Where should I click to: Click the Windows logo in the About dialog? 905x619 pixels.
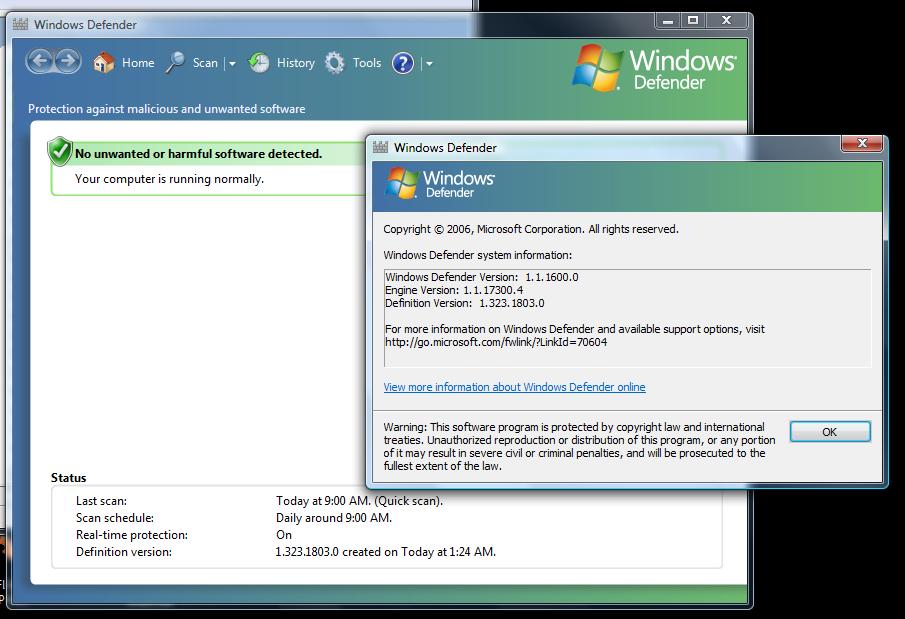tap(402, 183)
